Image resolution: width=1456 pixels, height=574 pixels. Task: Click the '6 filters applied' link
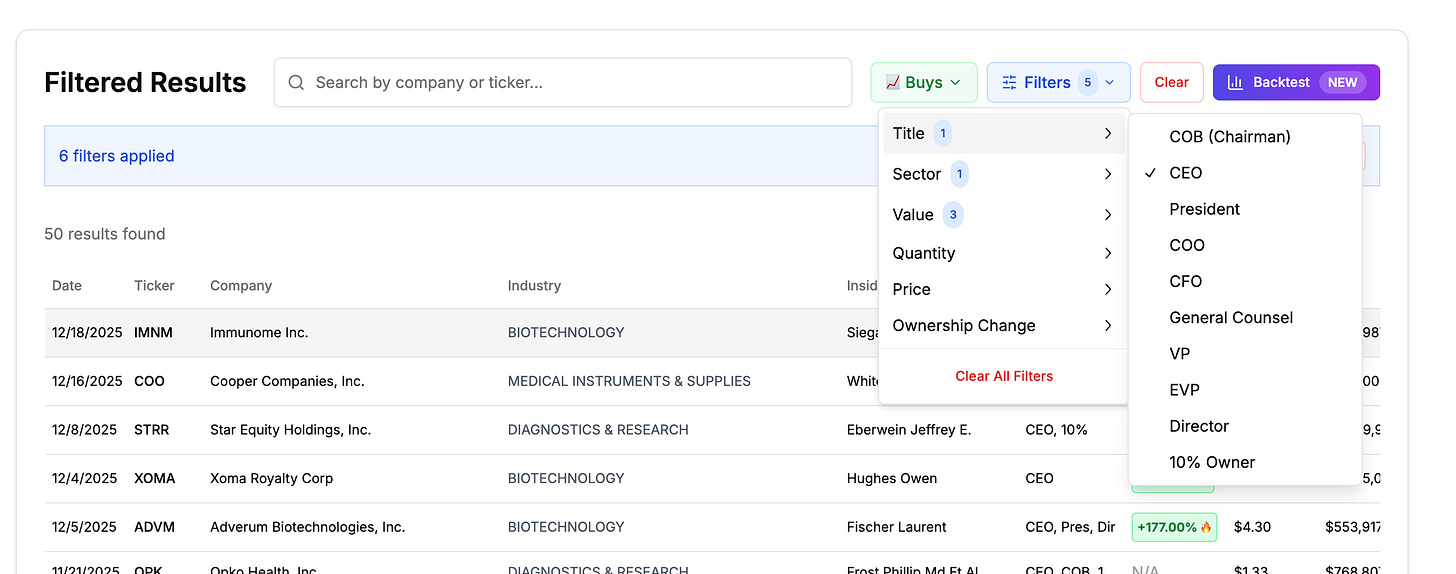117,156
